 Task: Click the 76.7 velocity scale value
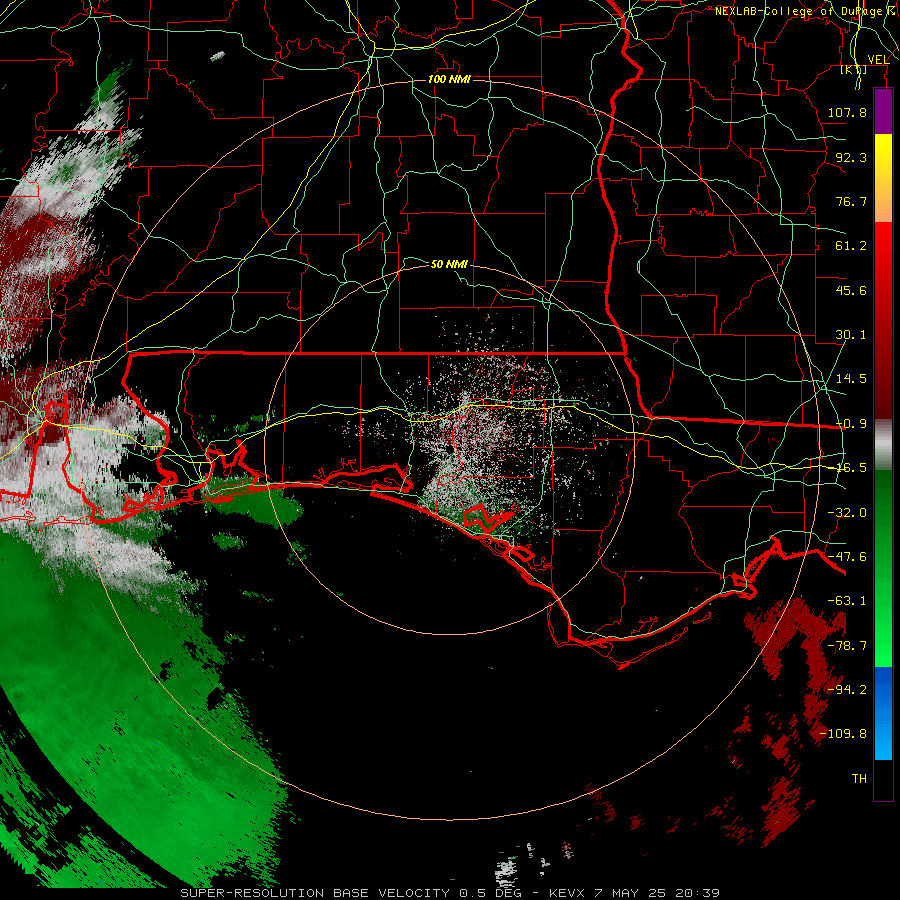851,201
